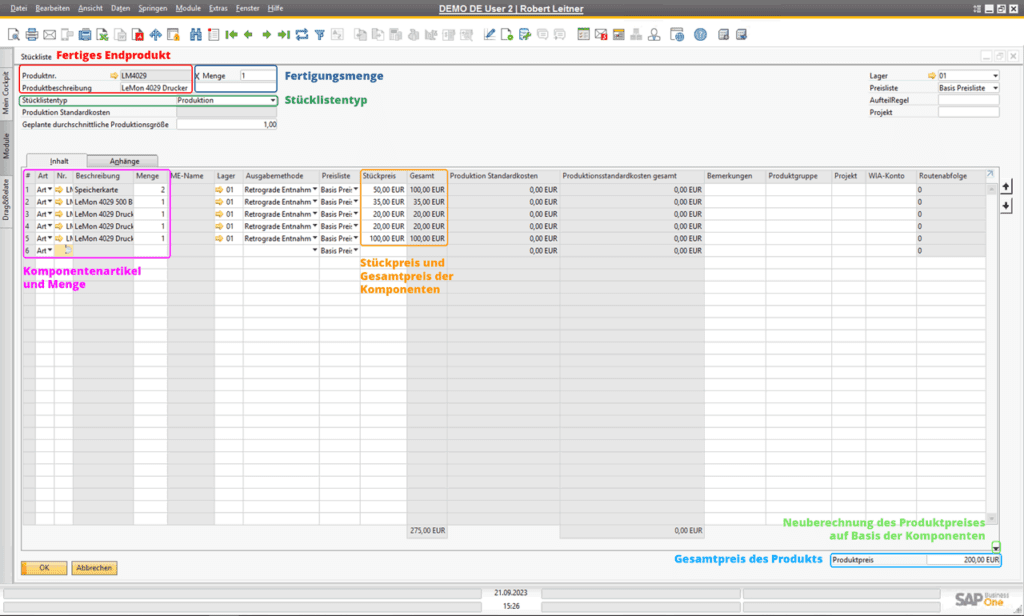Click the Abbrechen button
The image size is (1024, 616).
point(94,568)
